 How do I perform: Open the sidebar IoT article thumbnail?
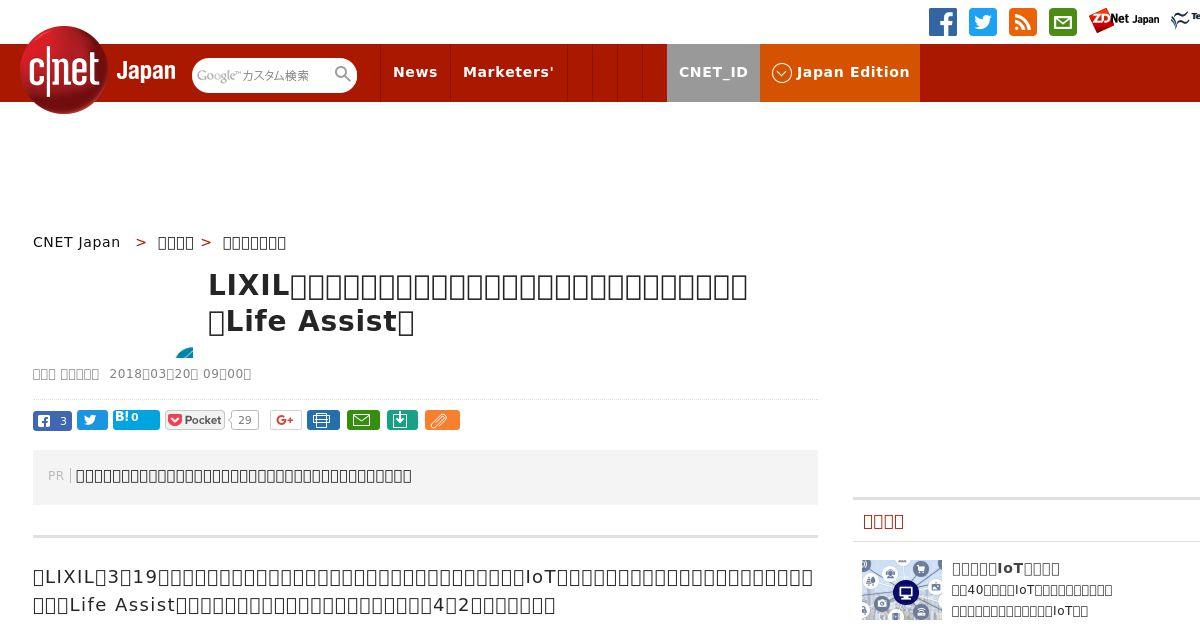tap(902, 590)
